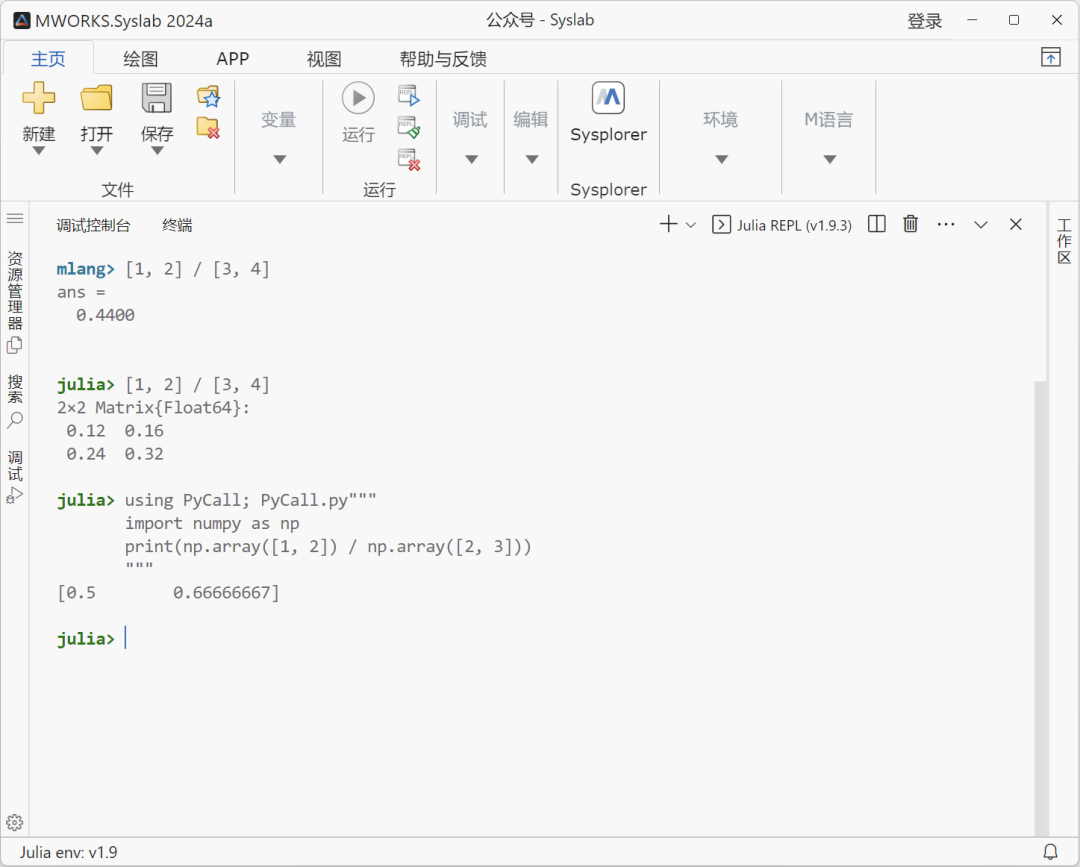This screenshot has height=867, width=1080.
Task: Select the Sysplorer icon in the ribbon
Action: pyautogui.click(x=608, y=98)
